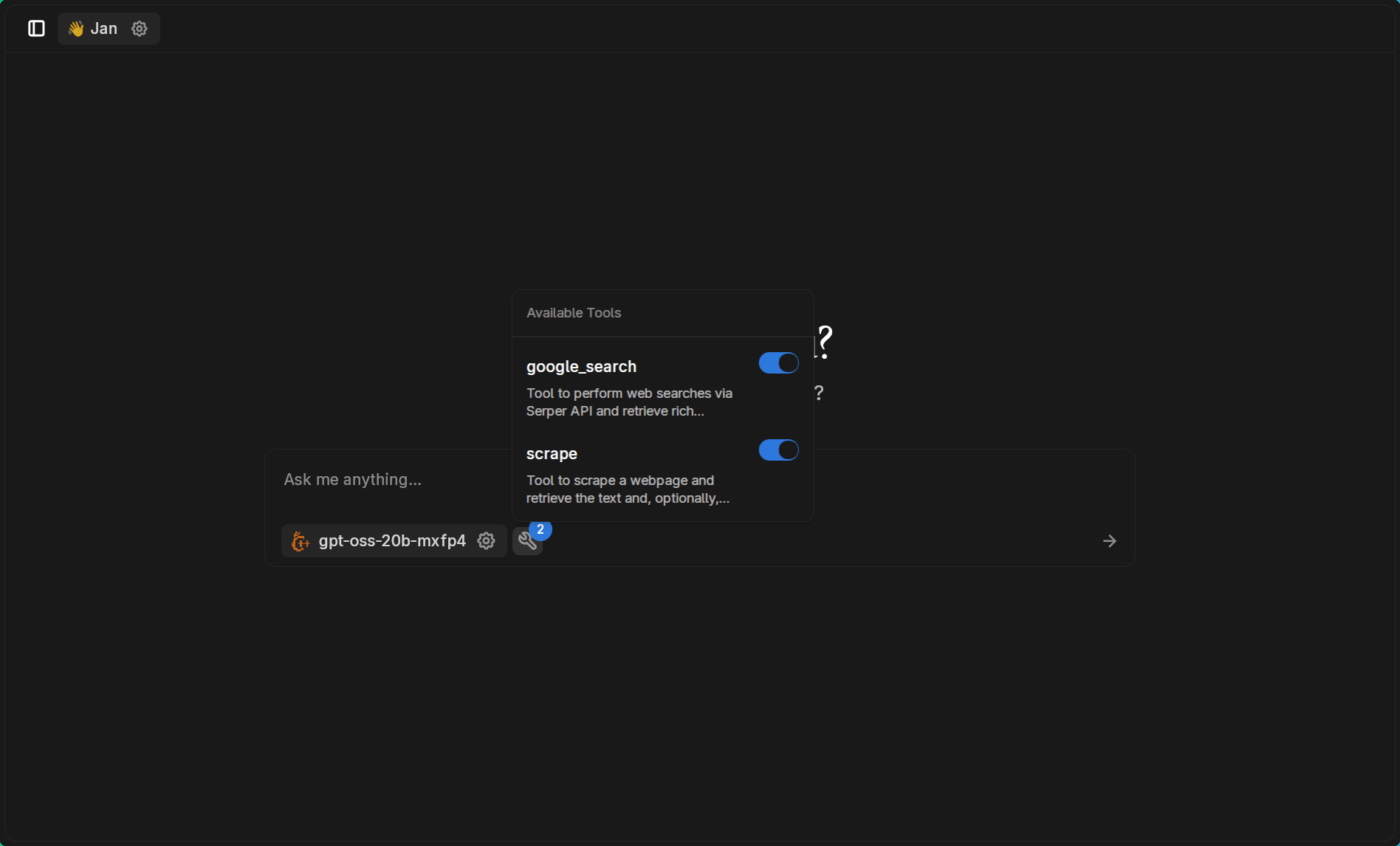Screen dimensions: 1400x846
Task: Select the Available Tools header
Action: coord(574,312)
